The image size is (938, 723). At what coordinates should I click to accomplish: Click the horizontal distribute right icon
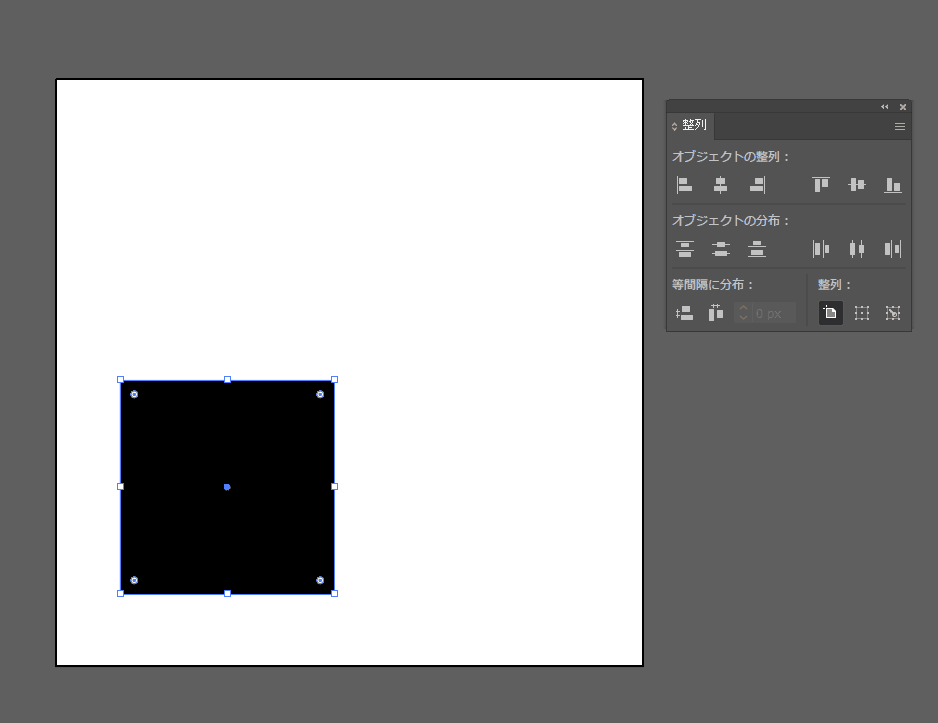(x=893, y=249)
